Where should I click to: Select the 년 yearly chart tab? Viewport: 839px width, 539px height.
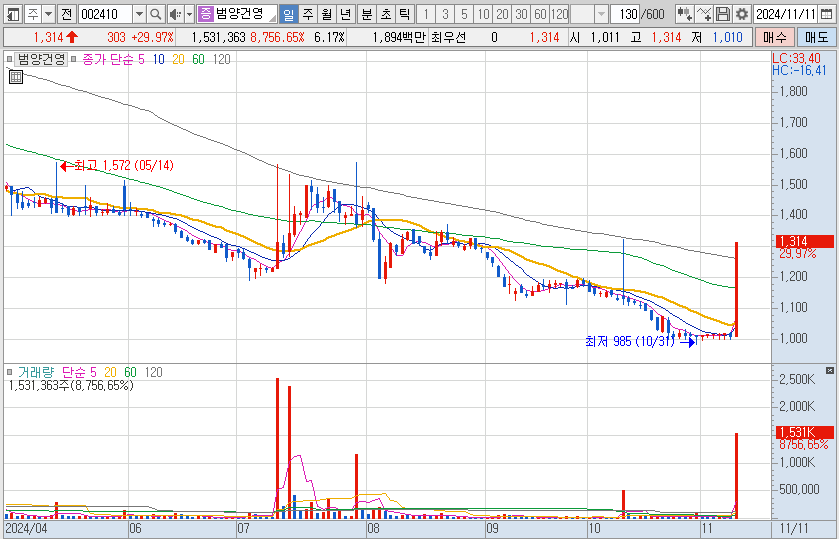coord(346,14)
